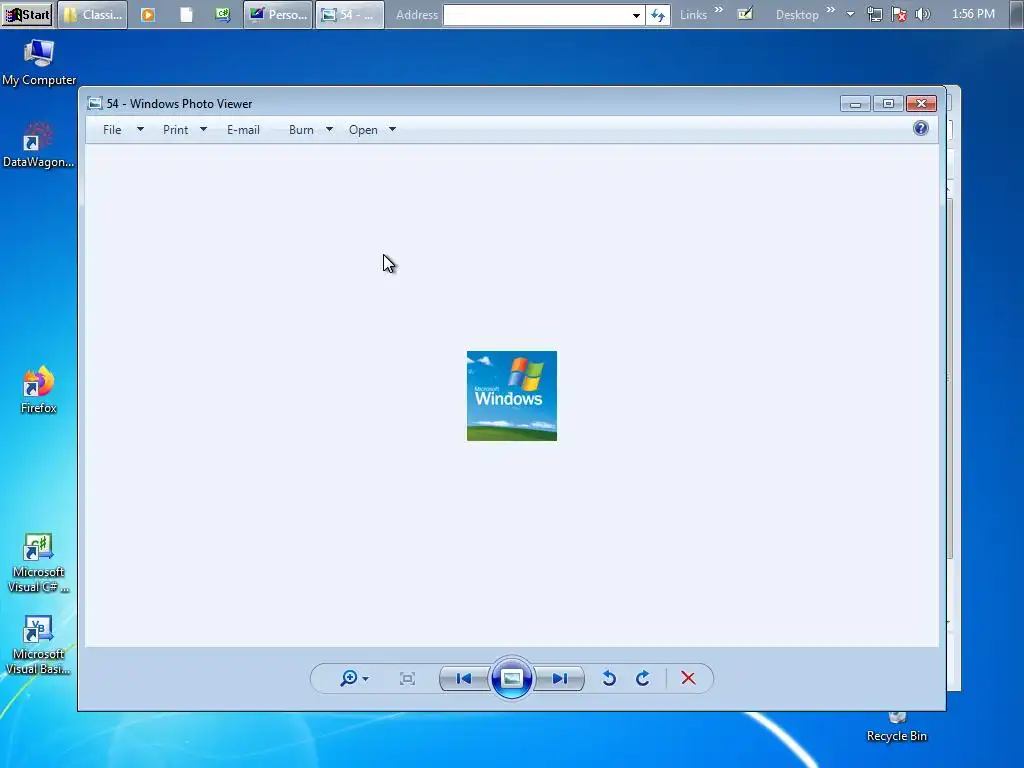Click the Photo Viewer title bar icon
This screenshot has width=1024, height=768.
pyautogui.click(x=95, y=103)
